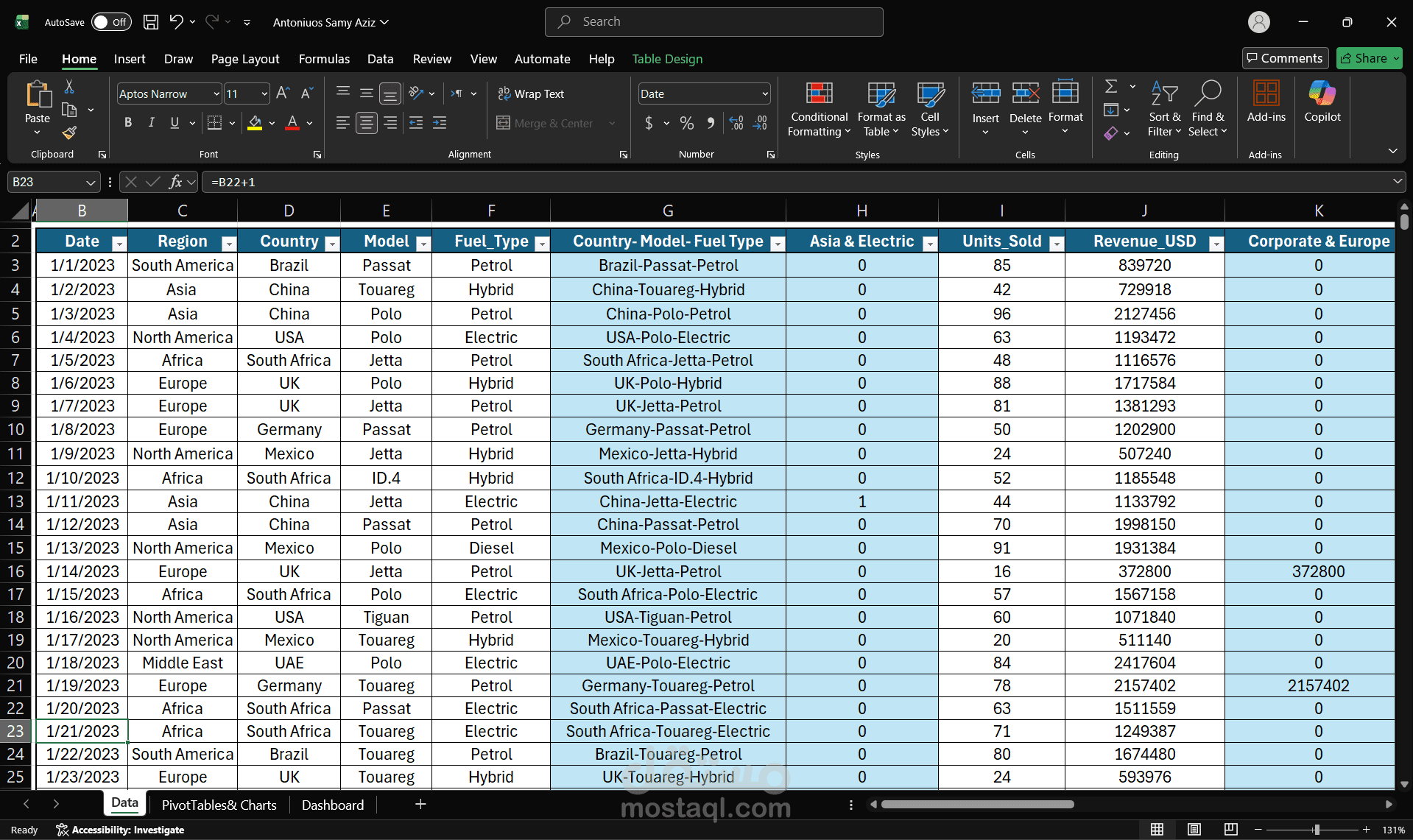The height and width of the screenshot is (840, 1413).
Task: Toggle Align Left
Action: click(x=343, y=123)
